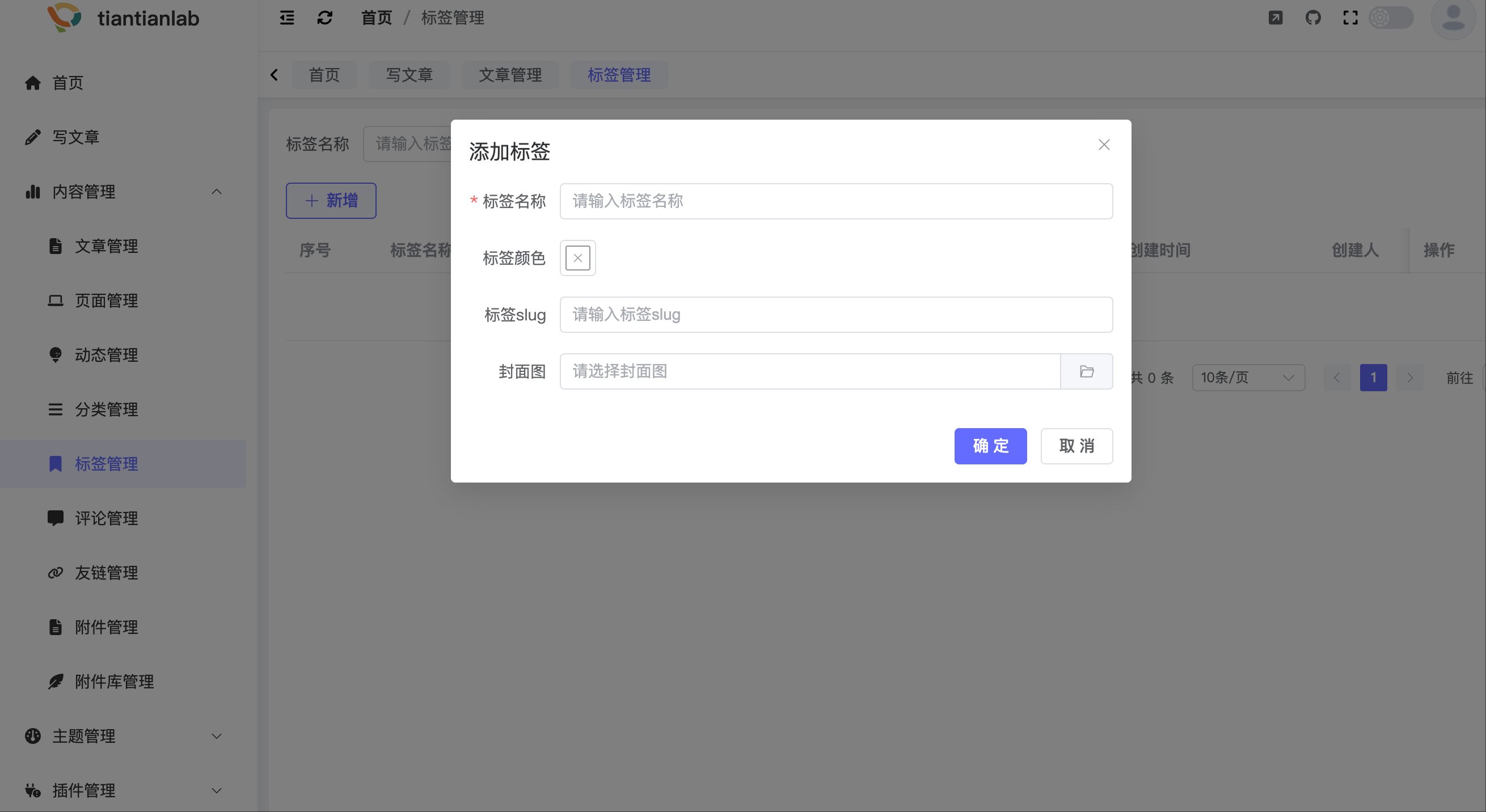
Task: Click the 标签名称 input in the dialog
Action: click(836, 201)
